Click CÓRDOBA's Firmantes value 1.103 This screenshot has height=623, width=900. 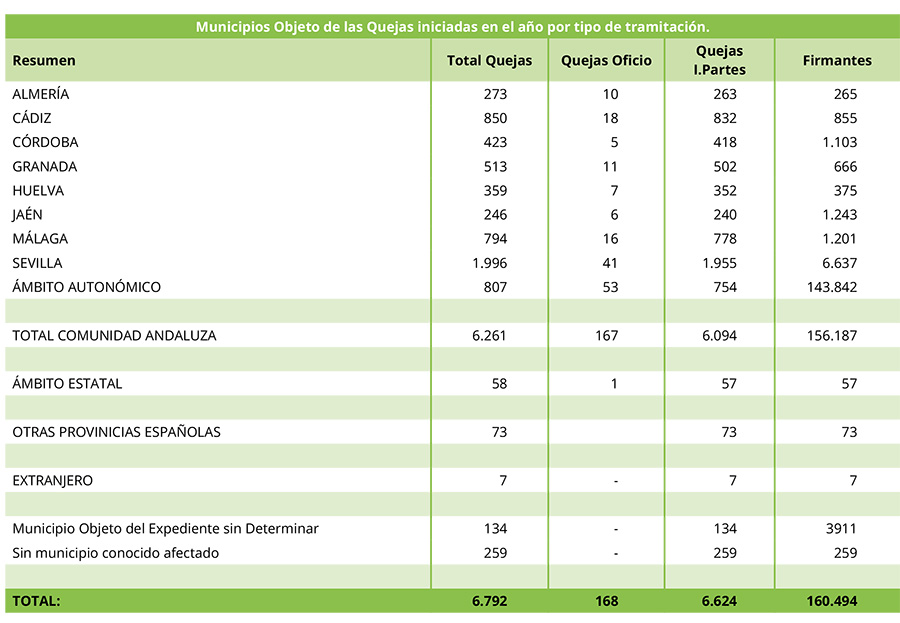[838, 143]
